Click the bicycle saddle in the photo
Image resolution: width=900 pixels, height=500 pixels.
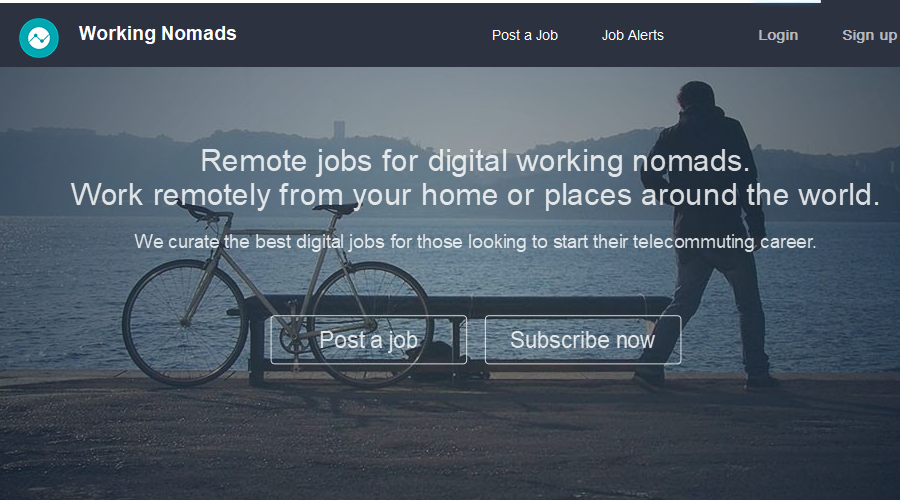(x=336, y=208)
